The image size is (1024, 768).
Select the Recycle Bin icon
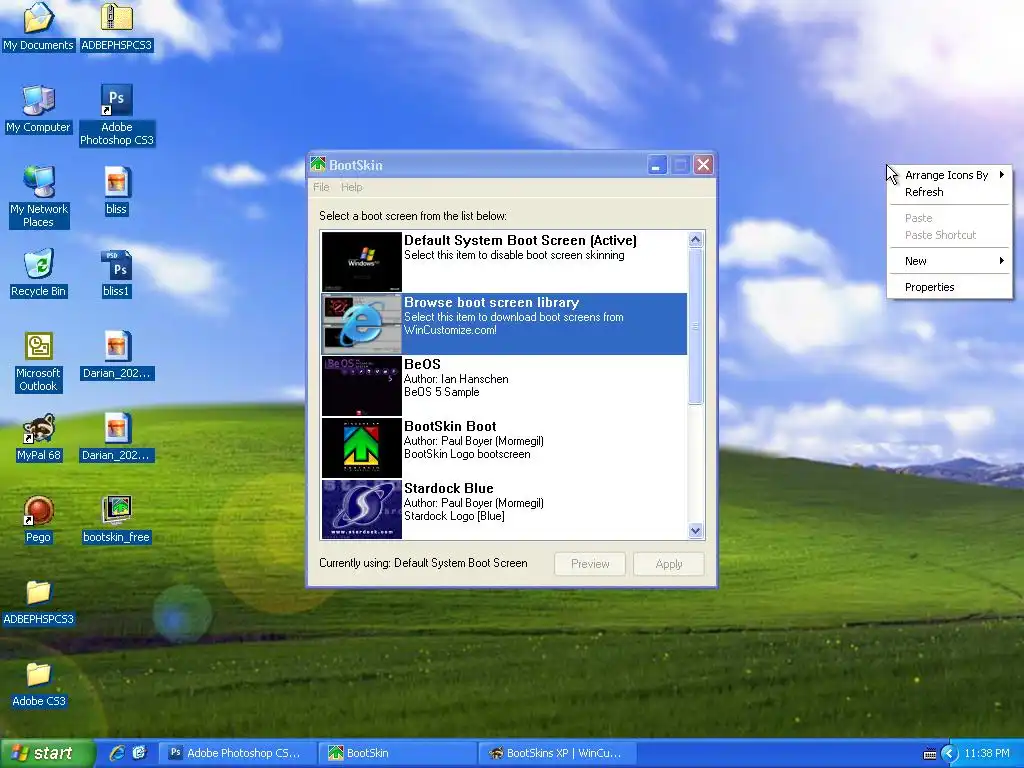coord(39,273)
